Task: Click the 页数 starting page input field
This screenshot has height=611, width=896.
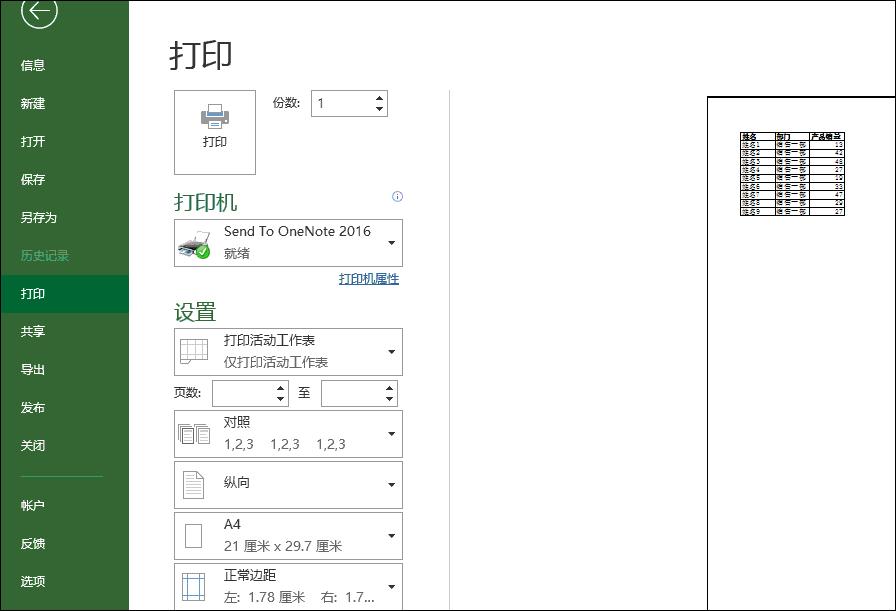Action: point(244,393)
